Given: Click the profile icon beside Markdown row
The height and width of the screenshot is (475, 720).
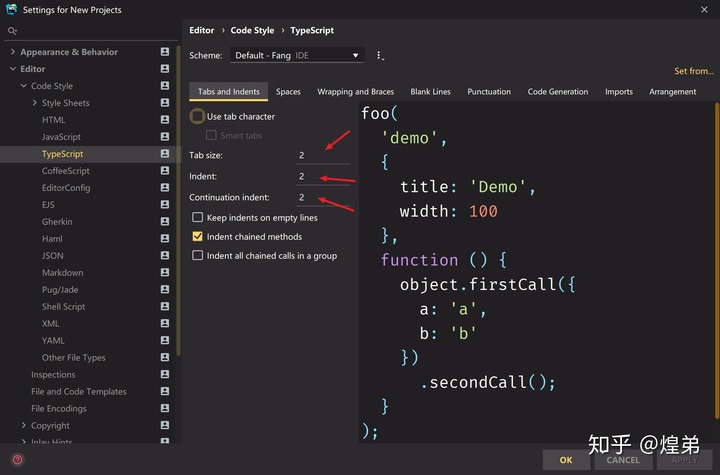Looking at the screenshot, I should point(165,272).
